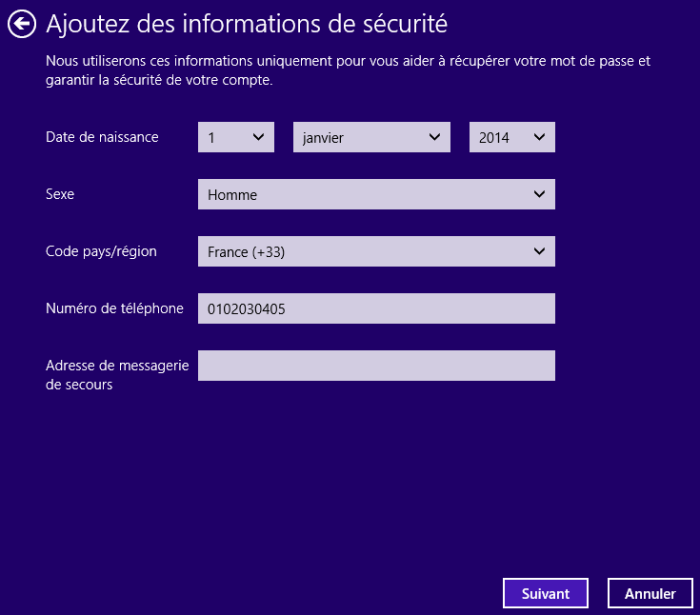The height and width of the screenshot is (615, 700).
Task: Click the explanatory text starting Nous utiliserons
Action: 348,71
